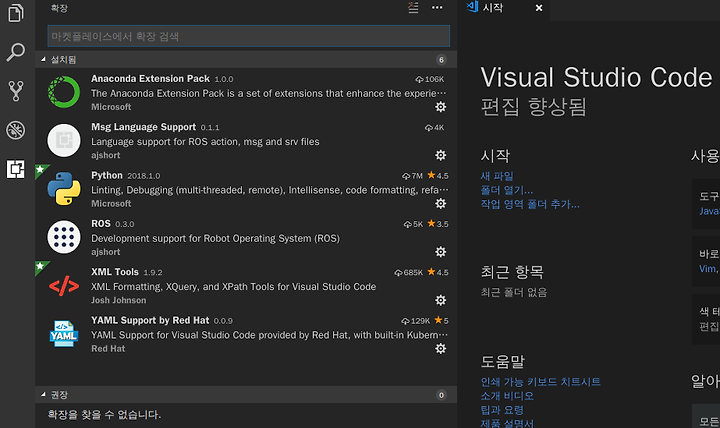Screen dimensions: 720x428
Task: Click the ROS nine-dot logo
Action: pyautogui.click(x=64, y=237)
